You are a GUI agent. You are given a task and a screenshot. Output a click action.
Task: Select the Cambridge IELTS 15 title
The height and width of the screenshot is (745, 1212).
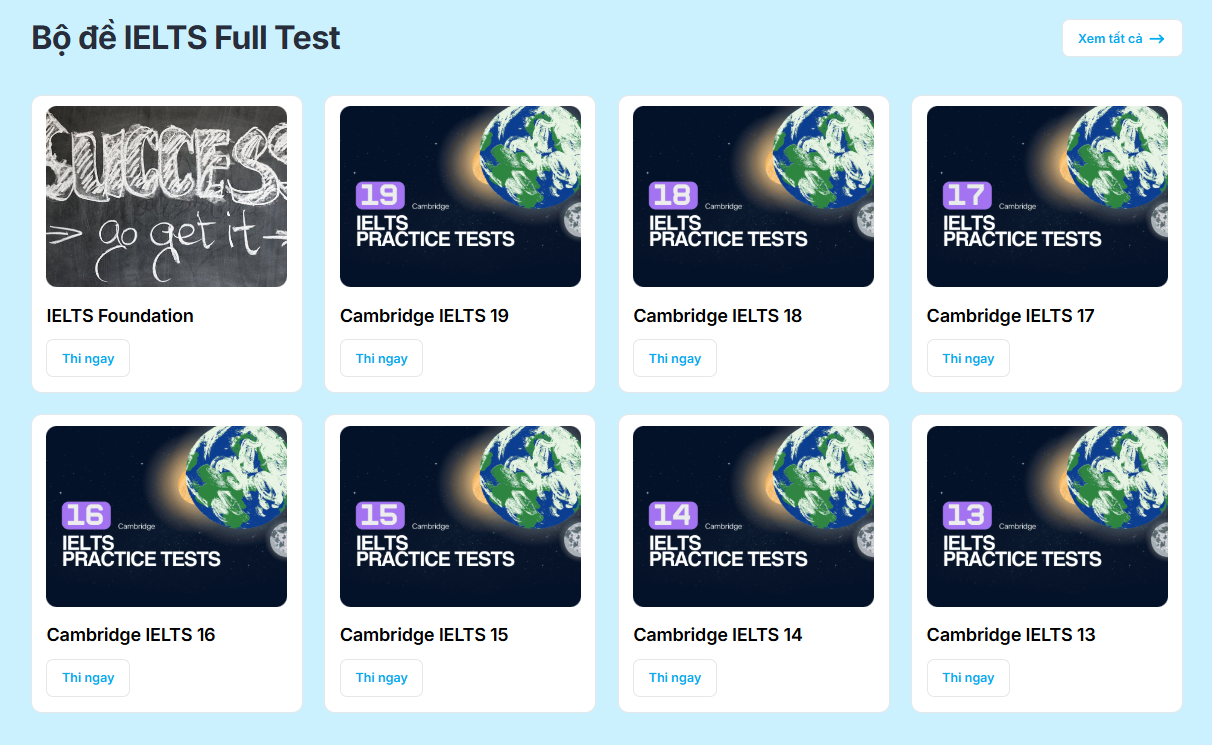pos(424,635)
